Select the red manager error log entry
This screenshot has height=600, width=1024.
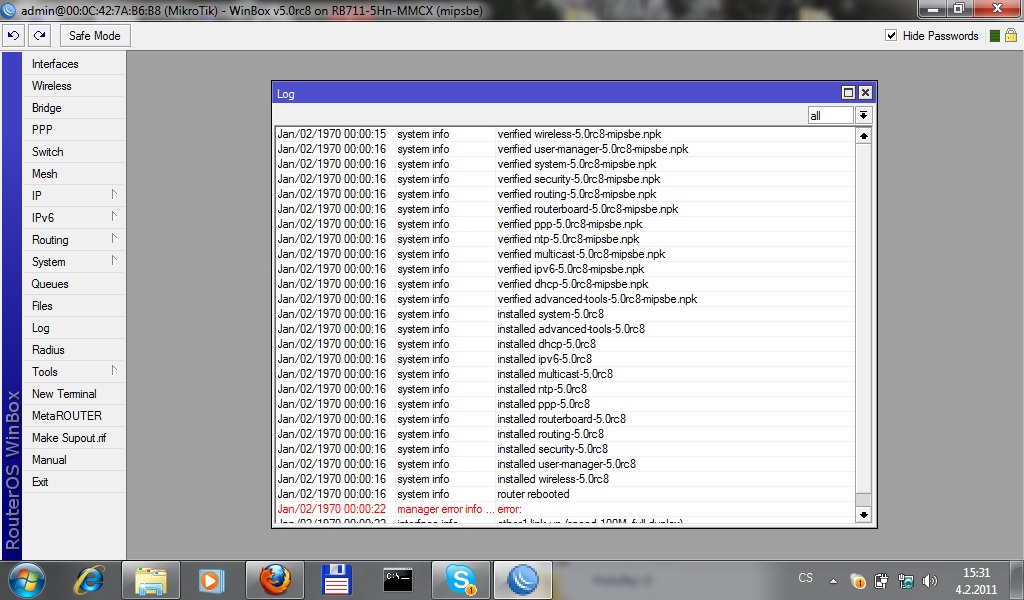click(x=565, y=509)
